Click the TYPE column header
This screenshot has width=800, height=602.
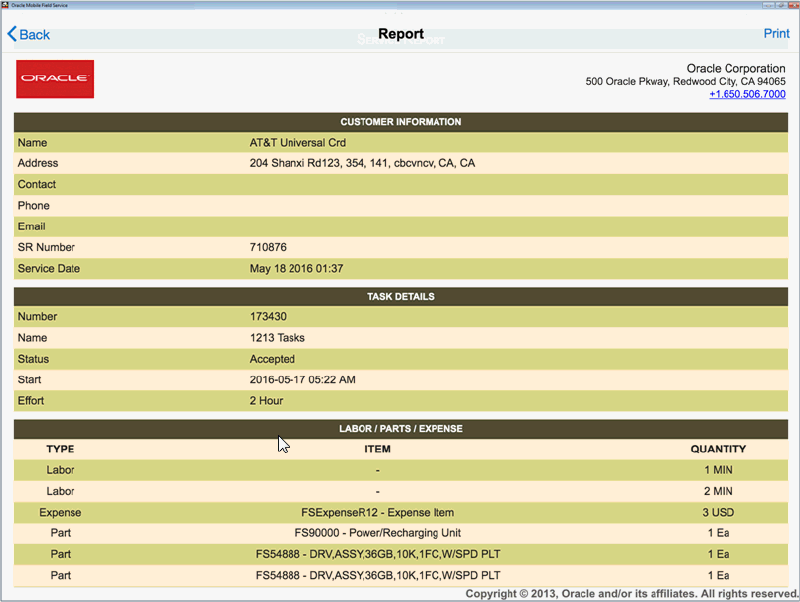point(60,449)
